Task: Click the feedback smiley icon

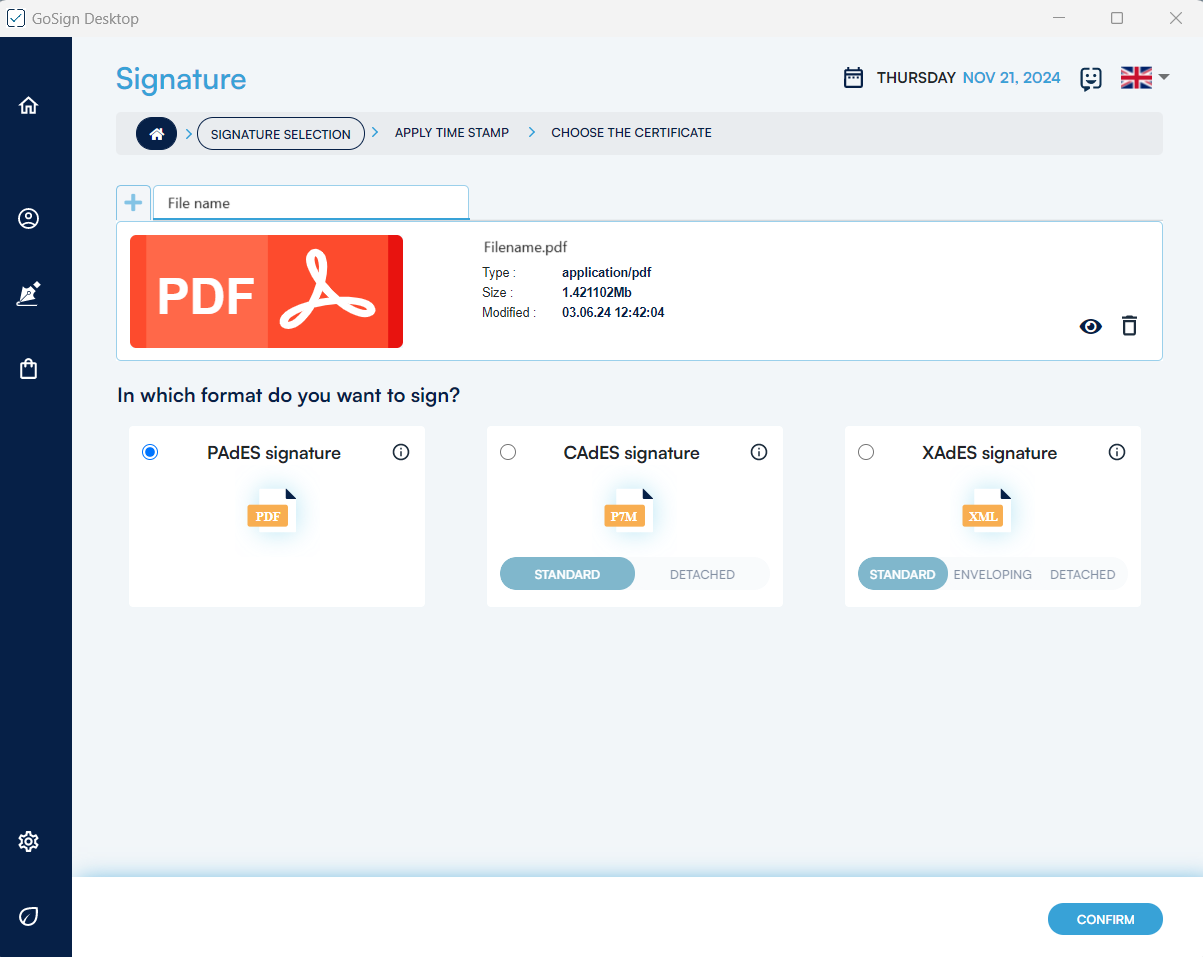Action: pos(1090,79)
